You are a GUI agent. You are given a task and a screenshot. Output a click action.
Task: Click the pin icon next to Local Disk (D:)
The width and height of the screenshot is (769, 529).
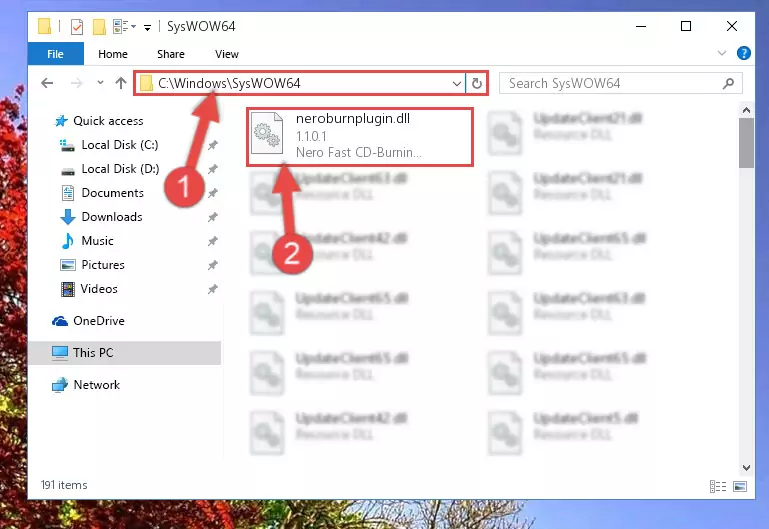tap(212, 169)
